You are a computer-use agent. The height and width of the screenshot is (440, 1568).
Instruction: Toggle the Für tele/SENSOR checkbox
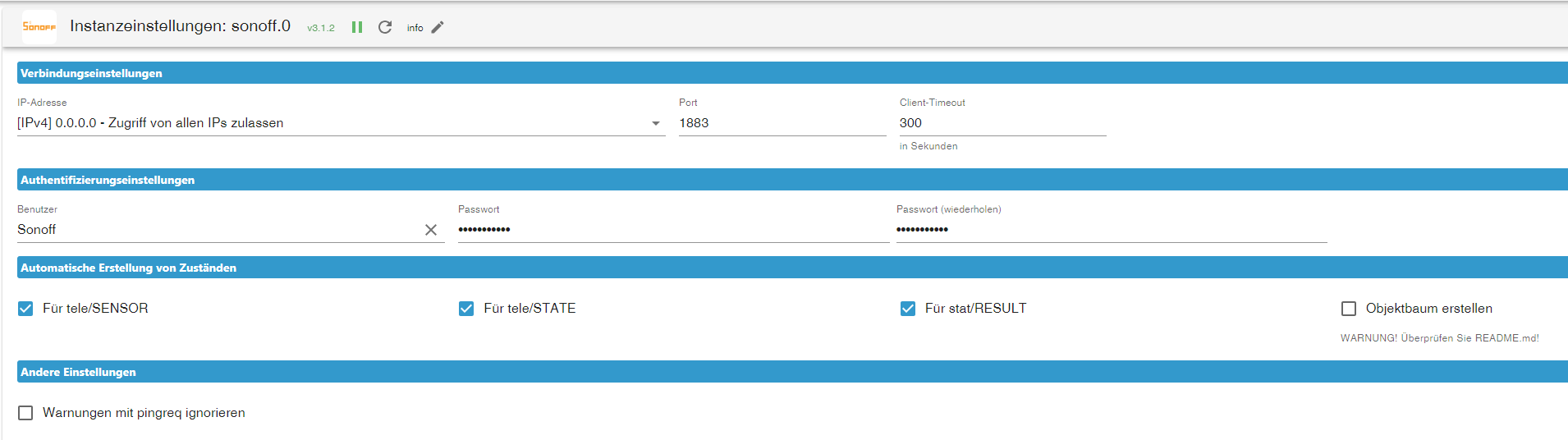[25, 309]
